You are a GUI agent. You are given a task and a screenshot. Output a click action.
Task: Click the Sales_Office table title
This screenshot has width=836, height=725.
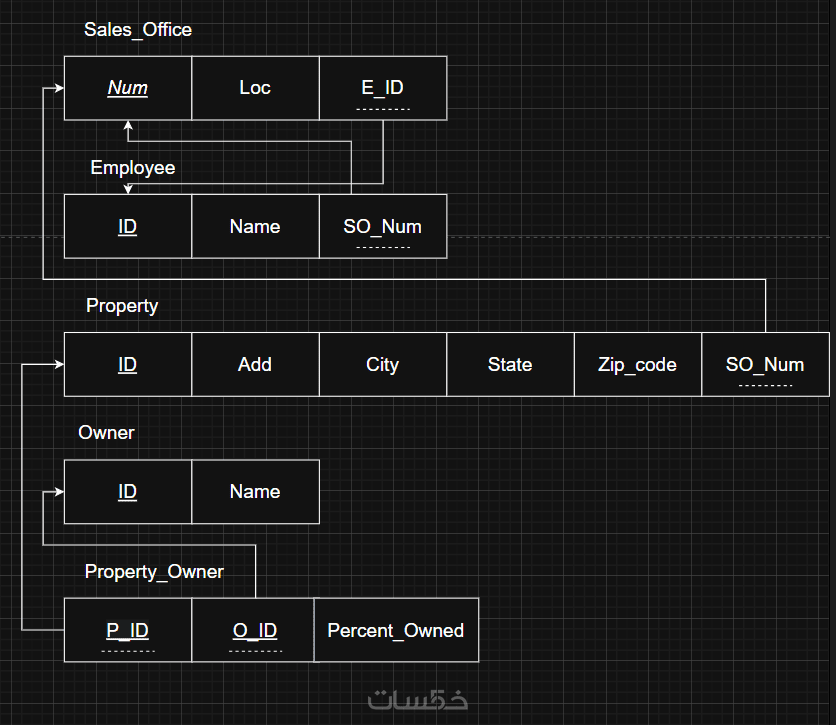138,30
